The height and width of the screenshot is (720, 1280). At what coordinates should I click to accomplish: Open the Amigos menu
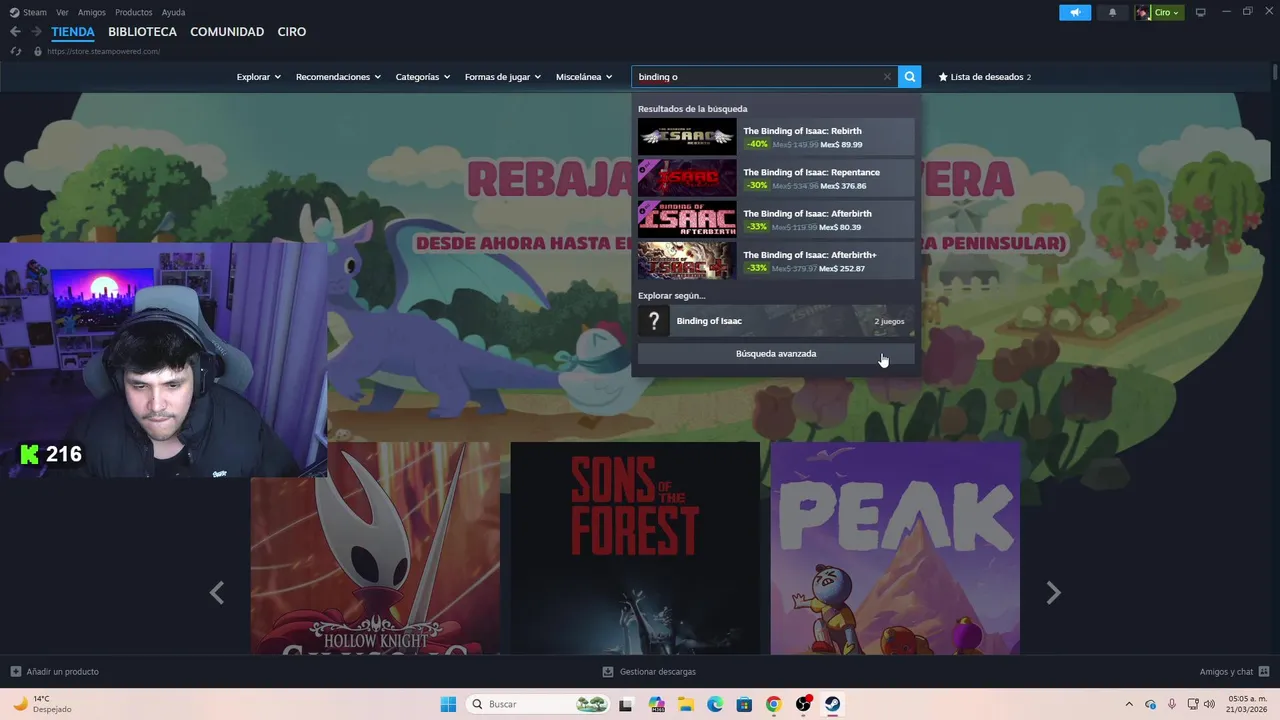coord(92,12)
